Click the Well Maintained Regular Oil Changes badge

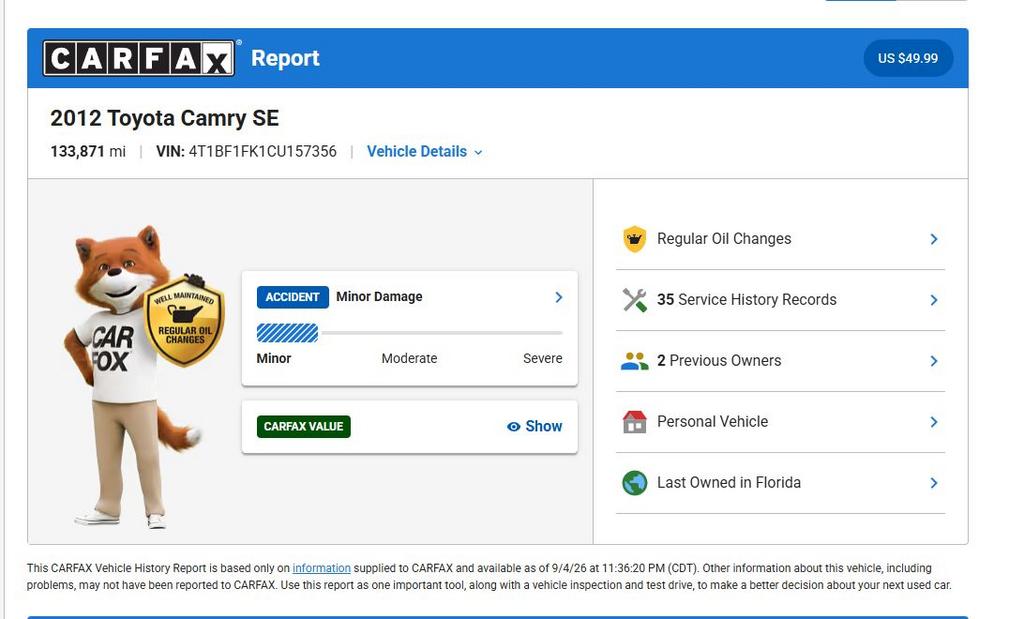[185, 320]
